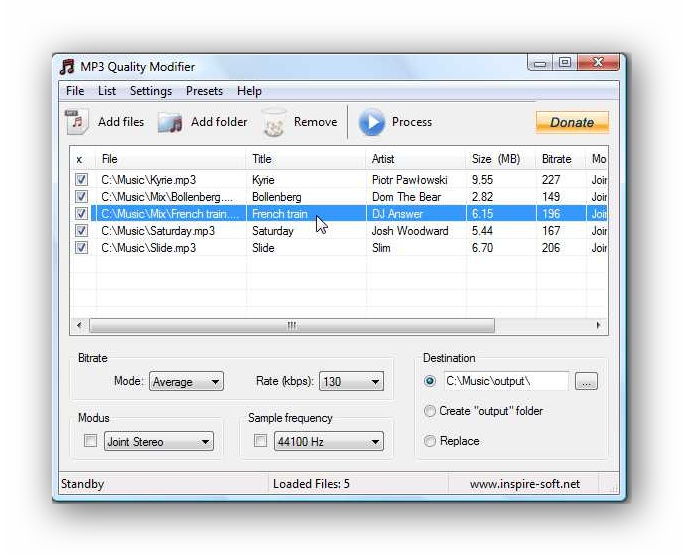The image size is (684, 556).
Task: Sort by the Title column header
Action: pyautogui.click(x=306, y=159)
